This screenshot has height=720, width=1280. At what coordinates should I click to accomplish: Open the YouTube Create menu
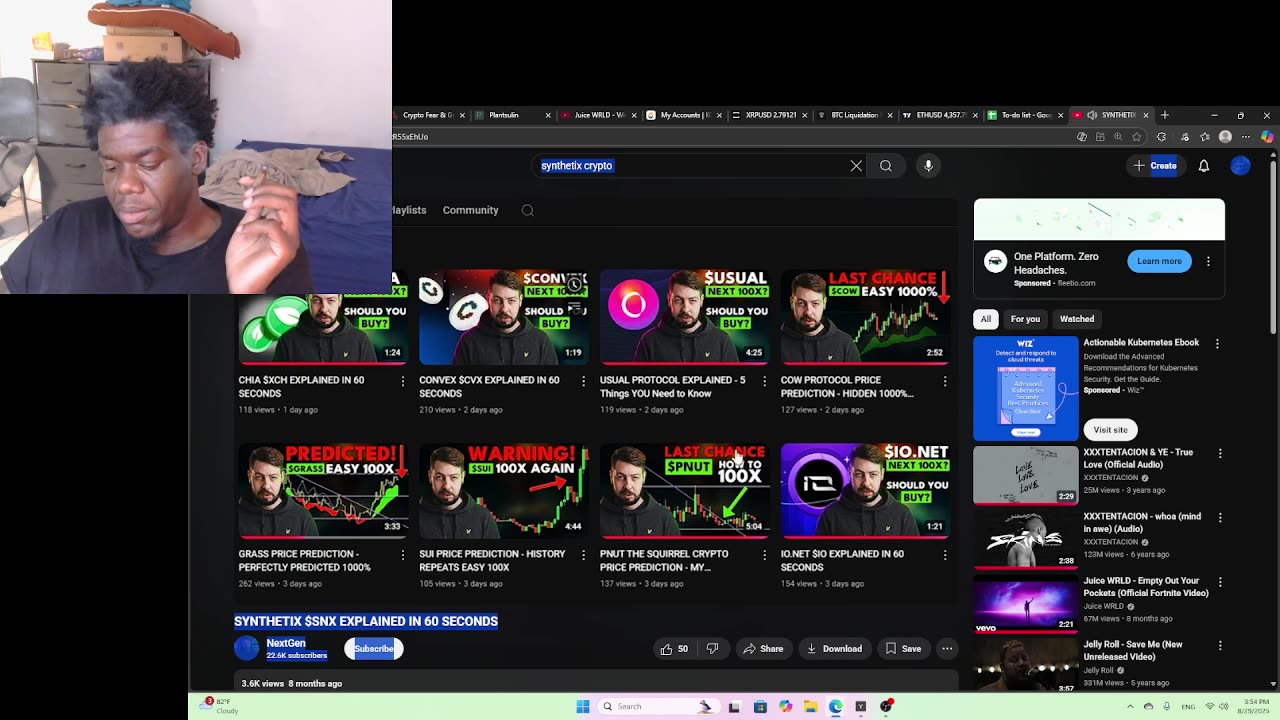1155,166
